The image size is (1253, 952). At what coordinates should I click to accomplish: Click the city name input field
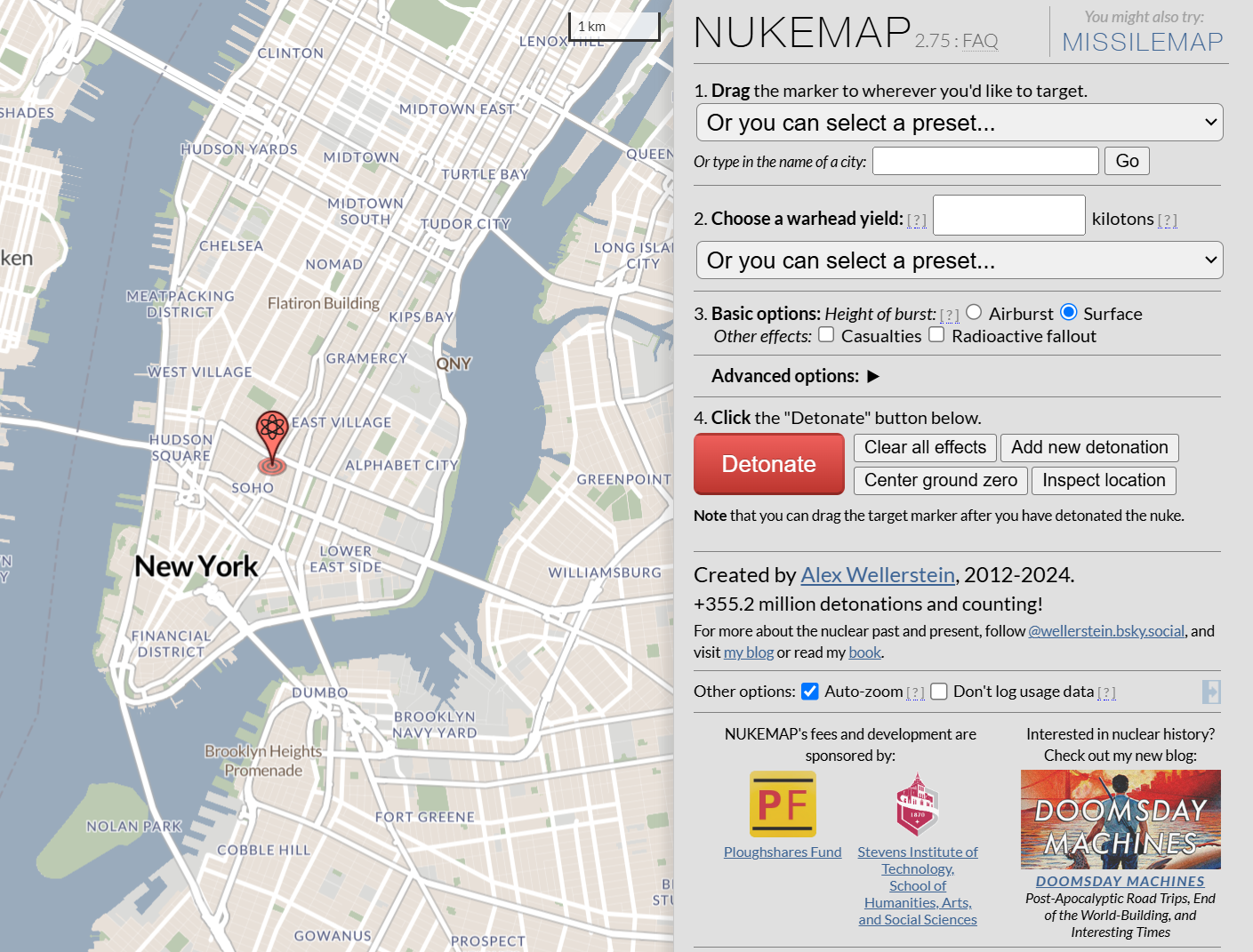985,161
